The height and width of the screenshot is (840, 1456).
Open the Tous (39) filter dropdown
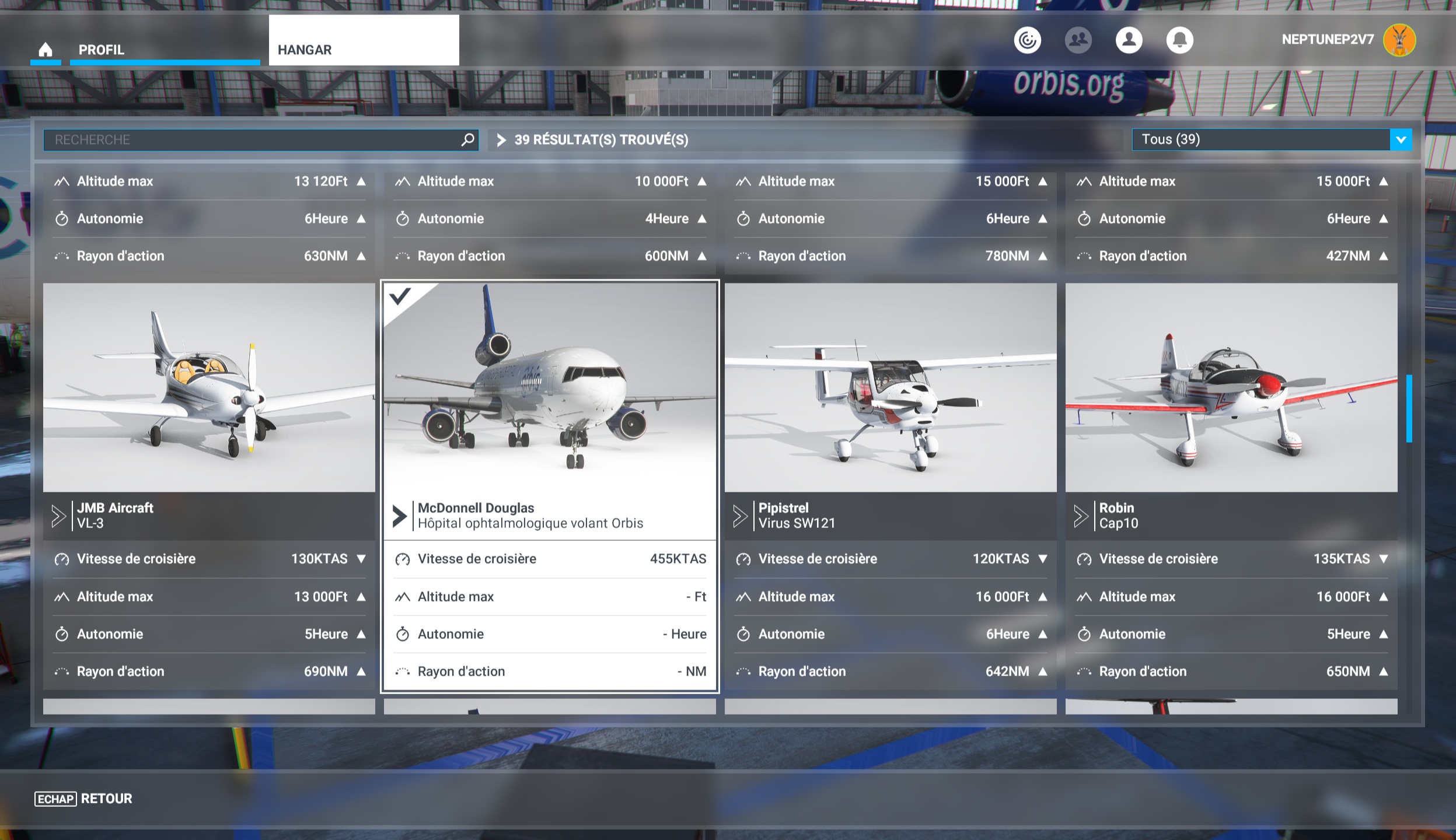[1272, 139]
